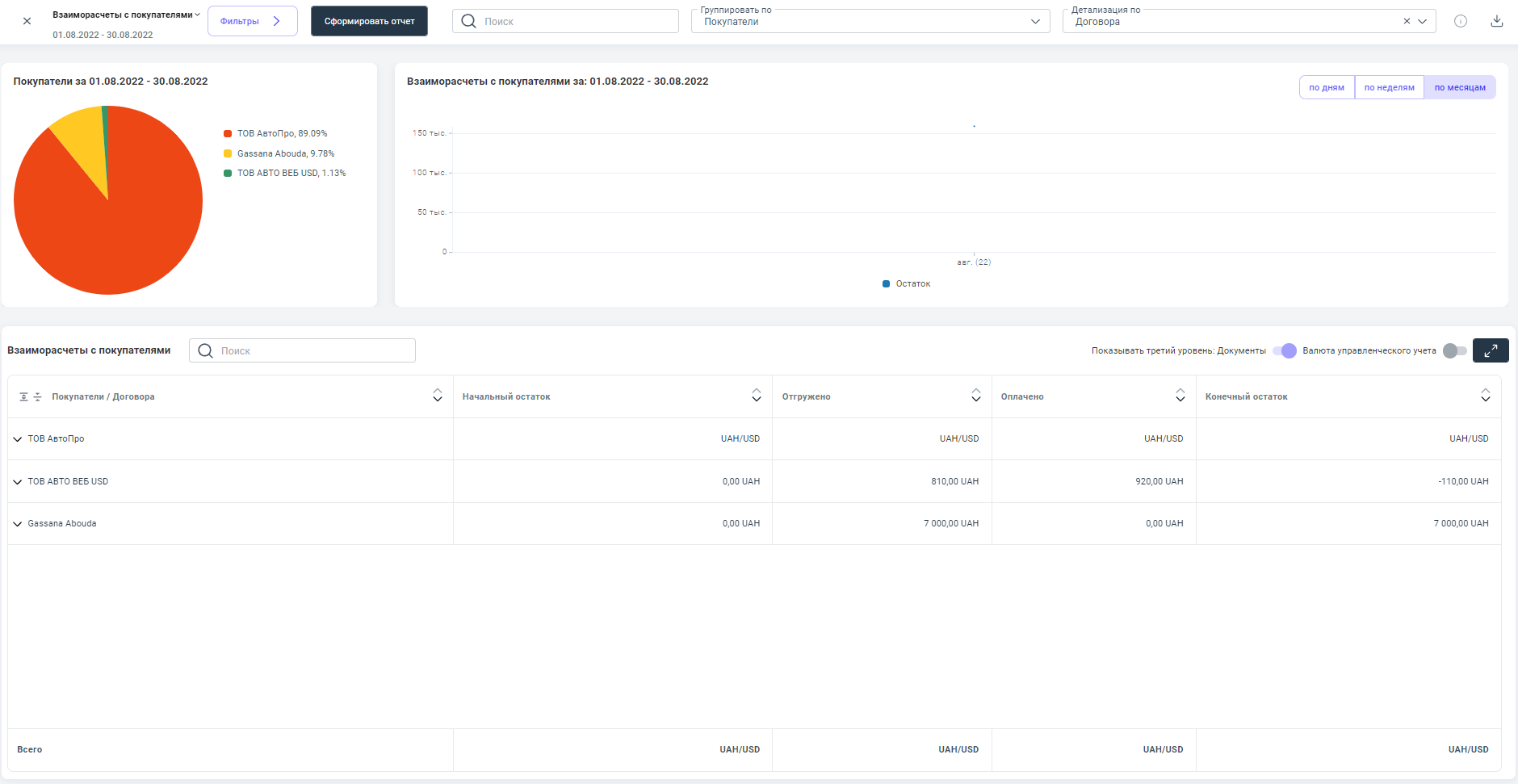Click the Сформировать отчет button
The image size is (1518, 784).
(369, 21)
